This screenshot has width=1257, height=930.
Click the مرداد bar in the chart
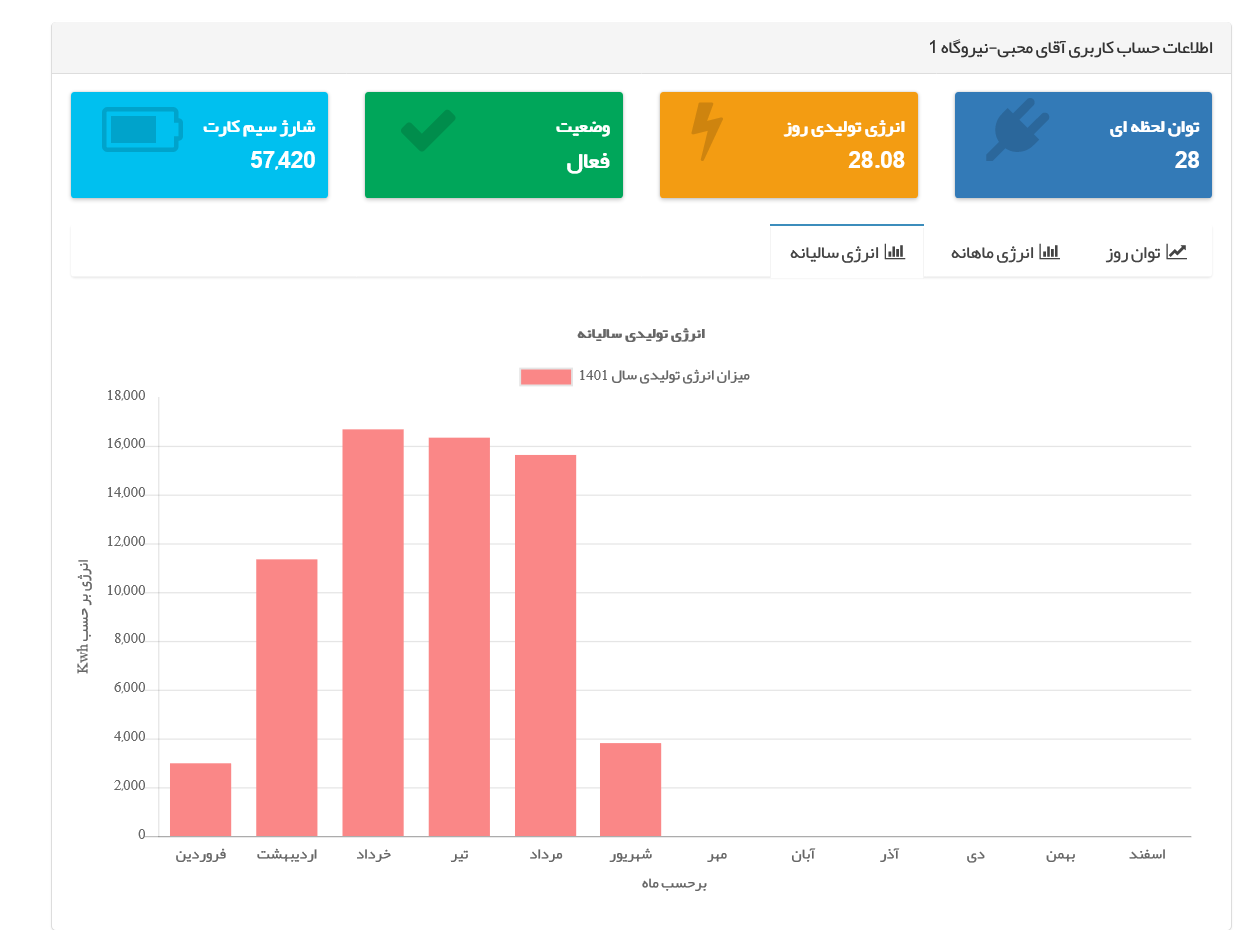[x=545, y=646]
